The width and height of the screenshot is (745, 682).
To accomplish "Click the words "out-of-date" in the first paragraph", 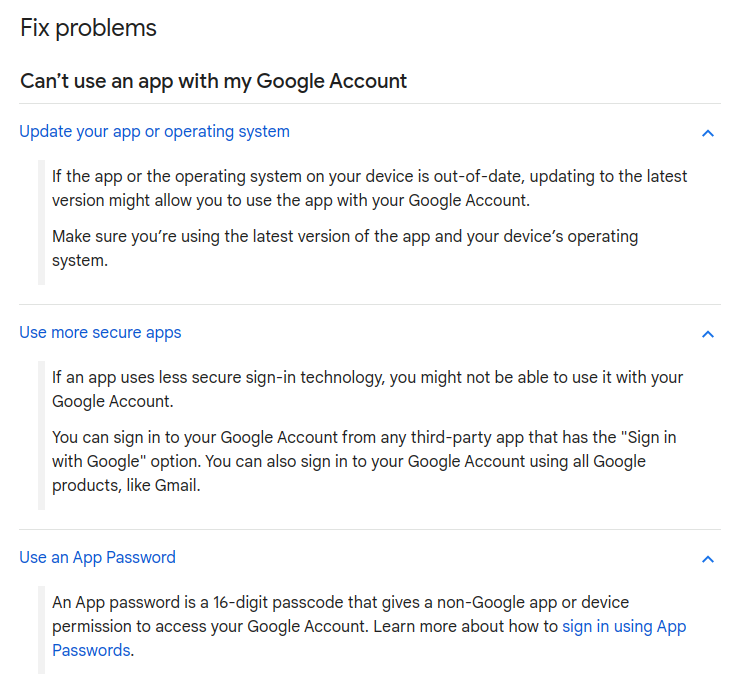I will [x=476, y=177].
